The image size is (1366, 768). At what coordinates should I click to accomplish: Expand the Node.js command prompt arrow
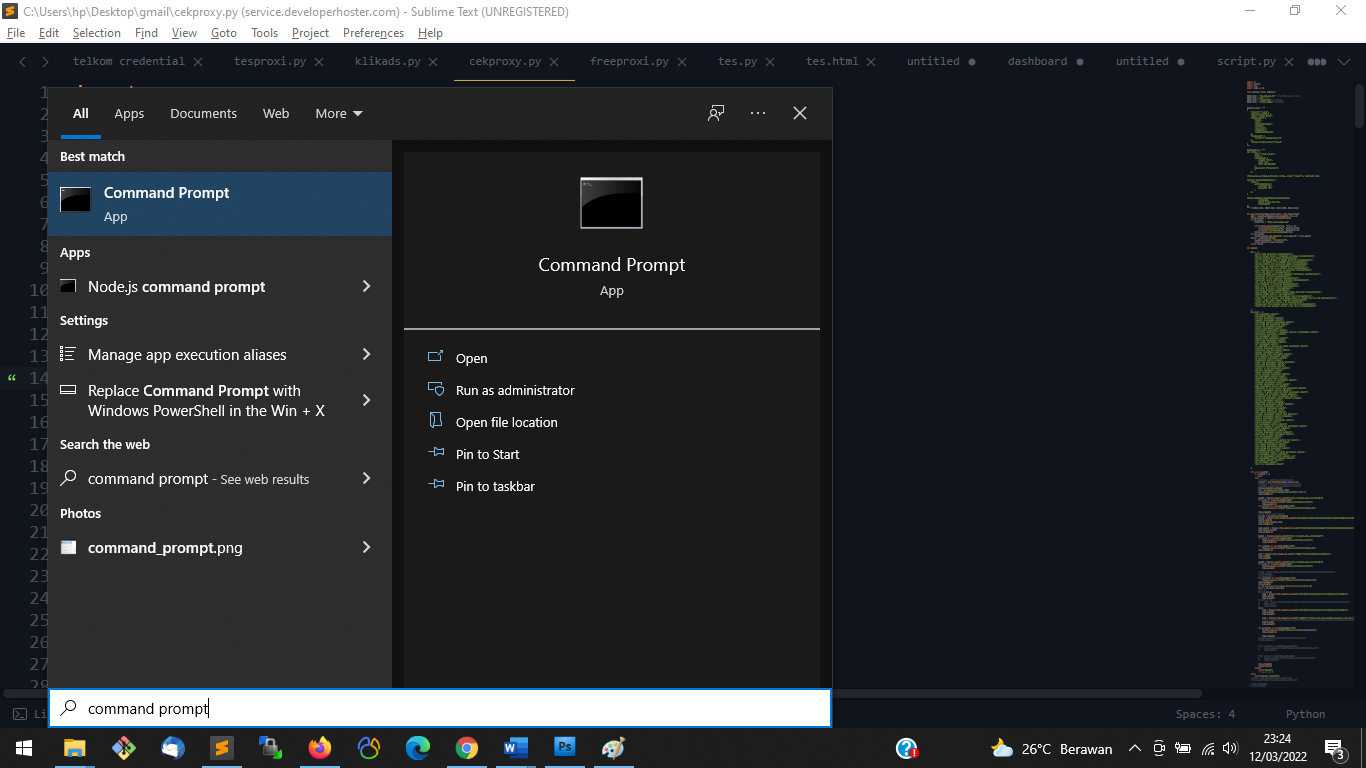(366, 286)
